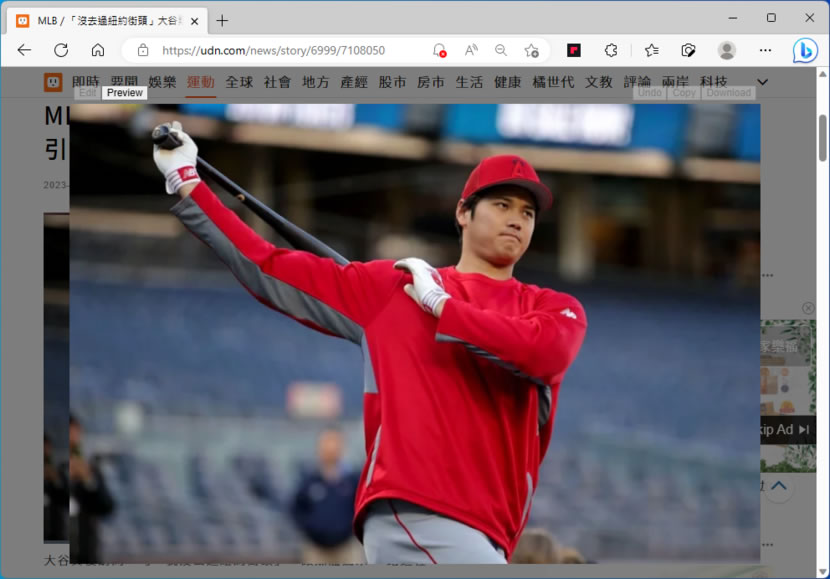830x579 pixels.
Task: Open the 健康 section
Action: [x=507, y=82]
